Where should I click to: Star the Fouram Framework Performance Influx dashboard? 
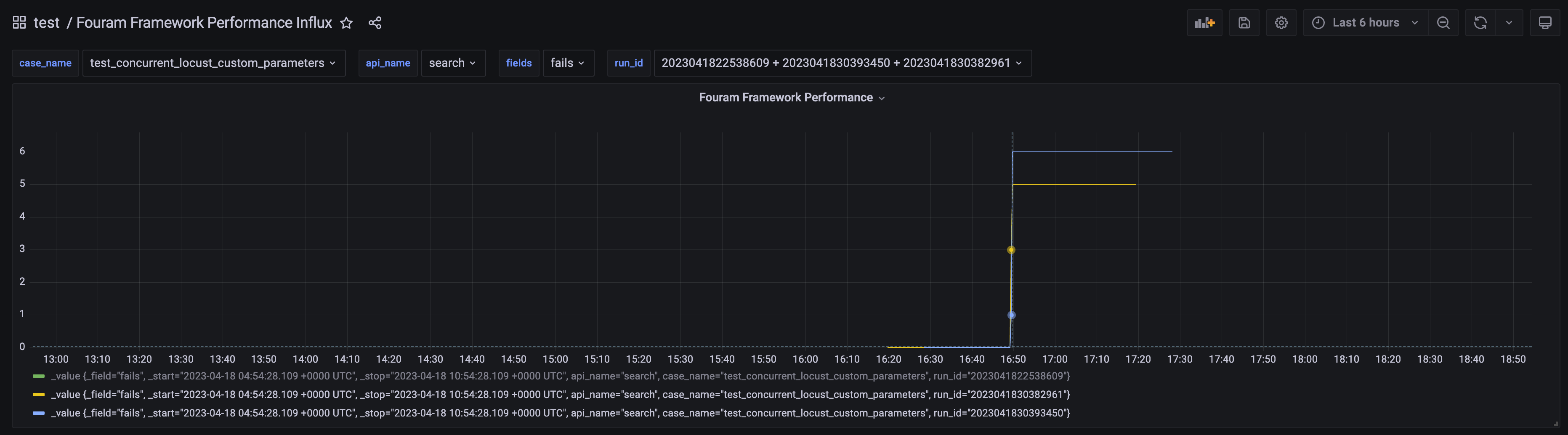tap(346, 23)
